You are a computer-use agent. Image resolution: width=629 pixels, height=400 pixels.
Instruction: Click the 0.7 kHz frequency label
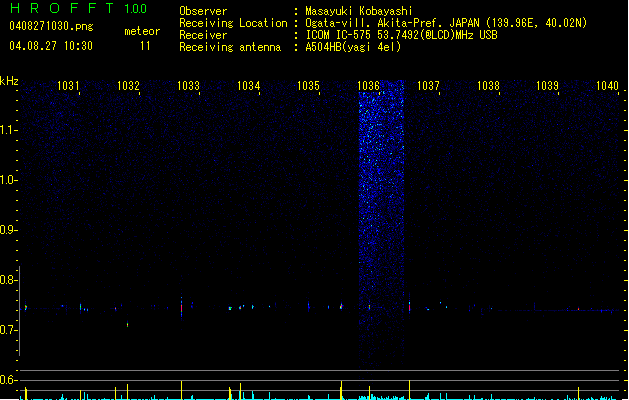(x=7, y=330)
